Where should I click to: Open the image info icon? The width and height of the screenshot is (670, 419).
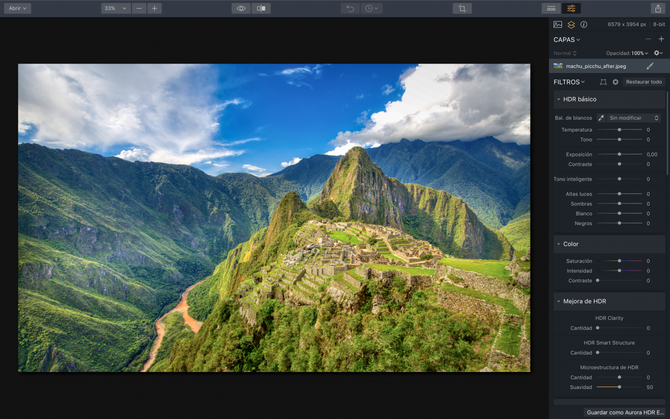pyautogui.click(x=584, y=24)
